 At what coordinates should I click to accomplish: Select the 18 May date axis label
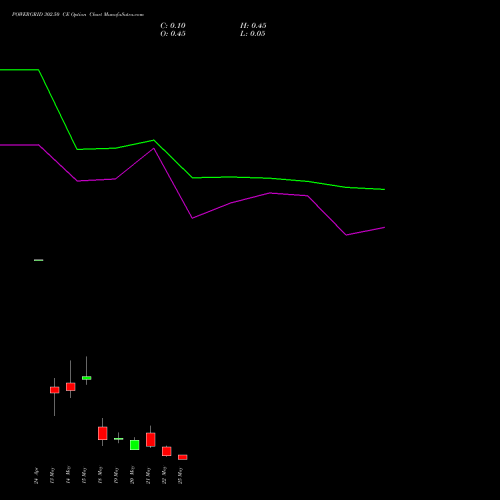coord(100,475)
